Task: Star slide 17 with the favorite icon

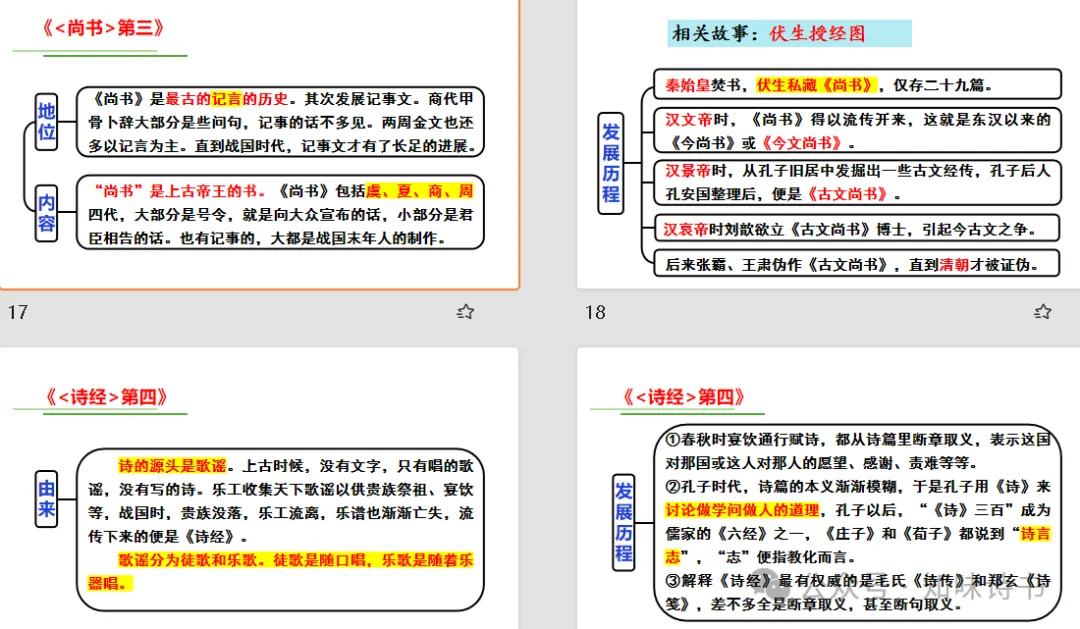Action: click(x=466, y=312)
